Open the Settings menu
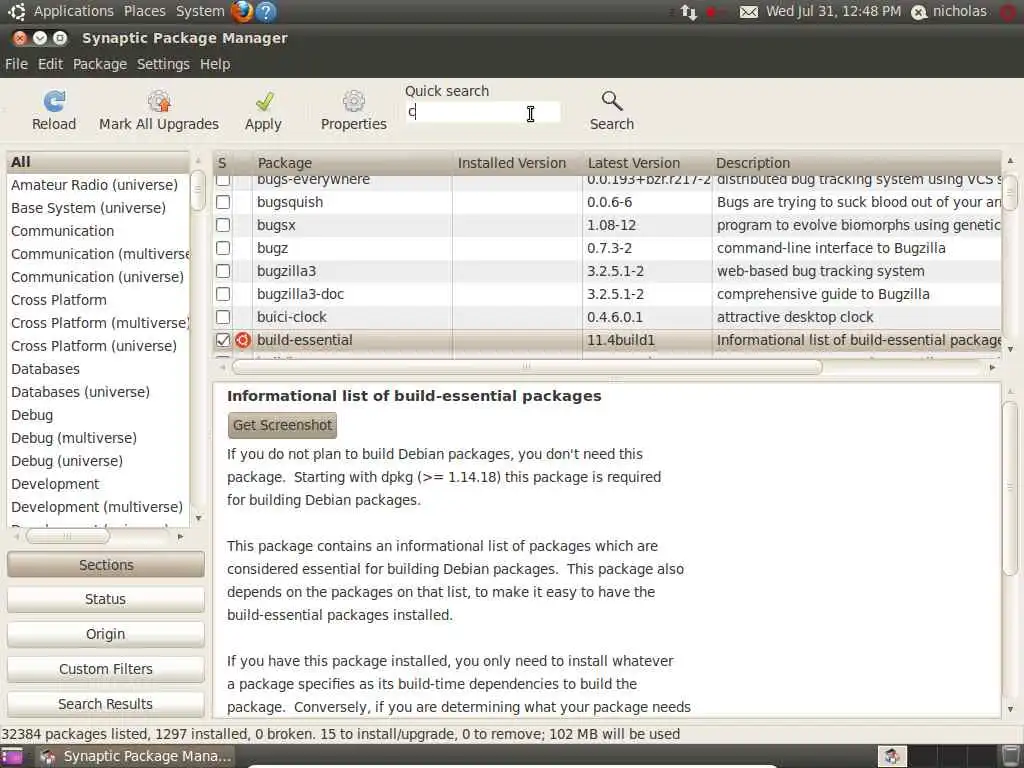The width and height of the screenshot is (1024, 768). click(163, 64)
